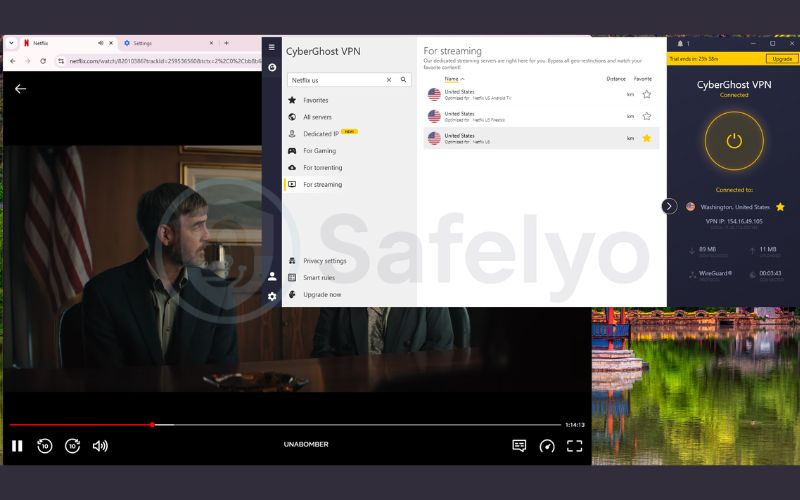Open the All servers list
Screen dimensions: 800x500
point(316,117)
